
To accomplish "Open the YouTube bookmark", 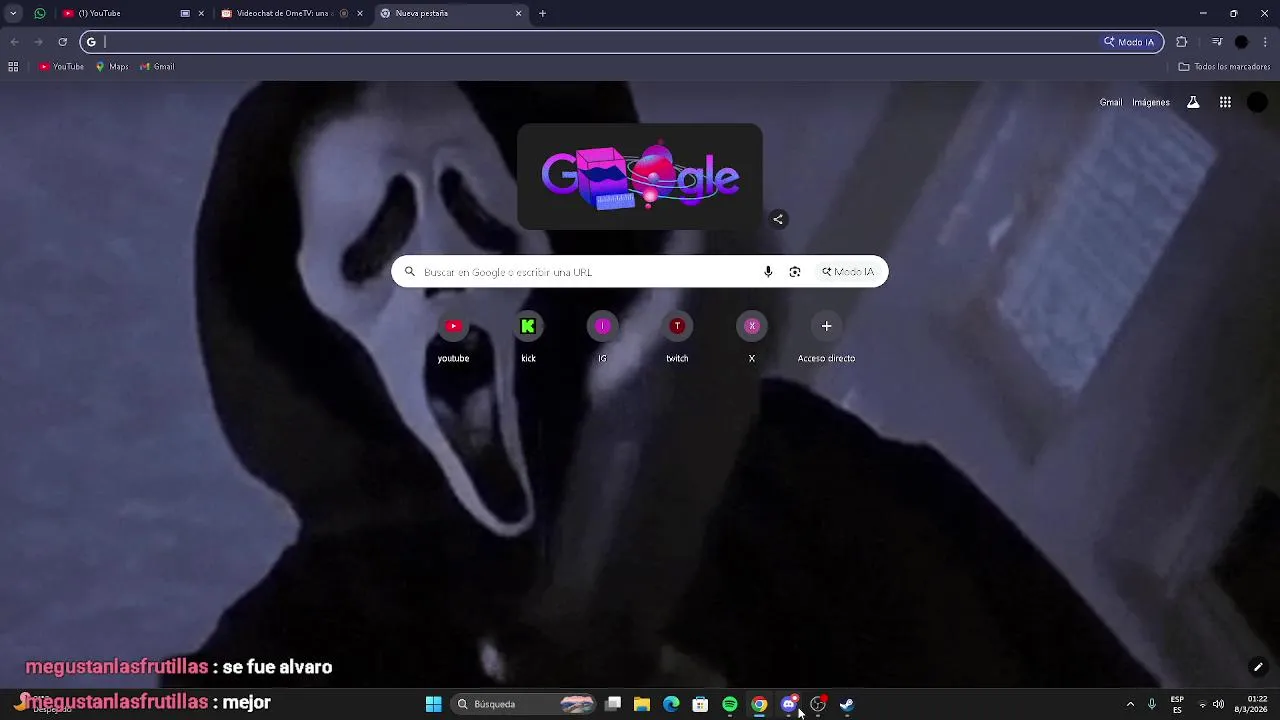I will click(61, 67).
